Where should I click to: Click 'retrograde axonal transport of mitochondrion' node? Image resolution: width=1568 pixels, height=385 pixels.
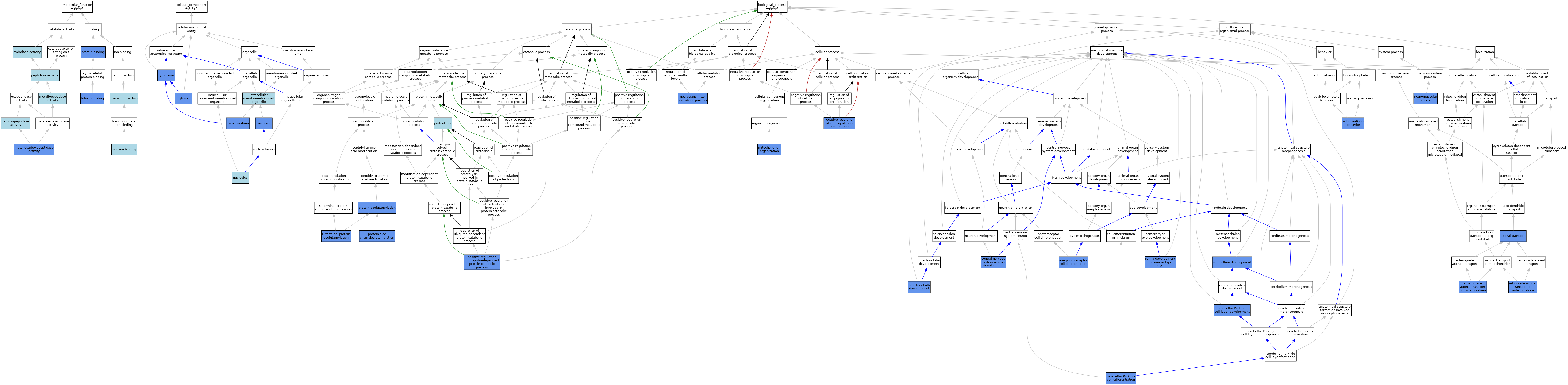pos(1523,287)
